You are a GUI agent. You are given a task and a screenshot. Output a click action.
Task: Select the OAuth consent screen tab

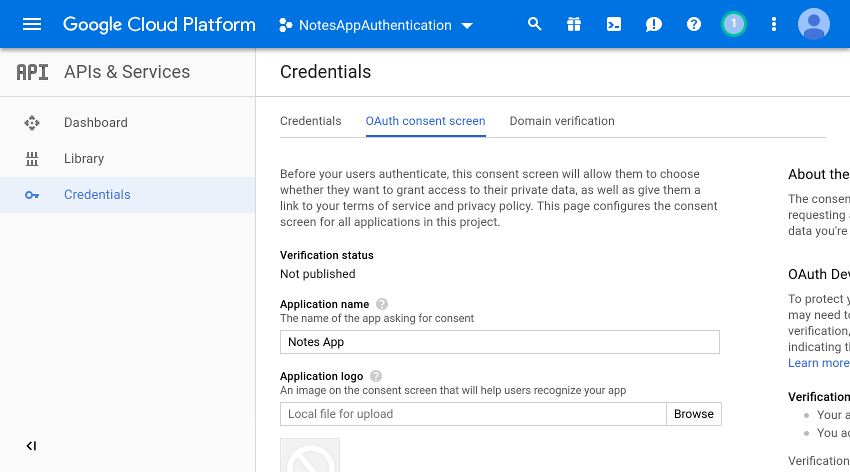click(x=425, y=121)
